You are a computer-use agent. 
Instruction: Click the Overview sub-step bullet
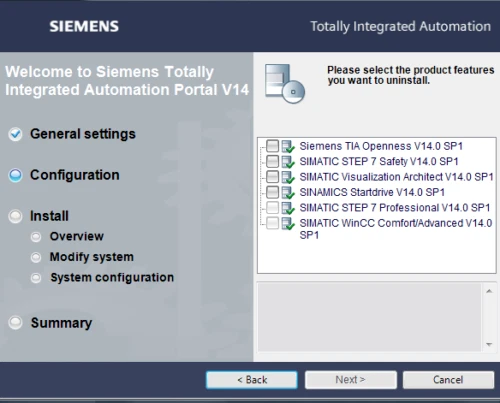(x=36, y=237)
